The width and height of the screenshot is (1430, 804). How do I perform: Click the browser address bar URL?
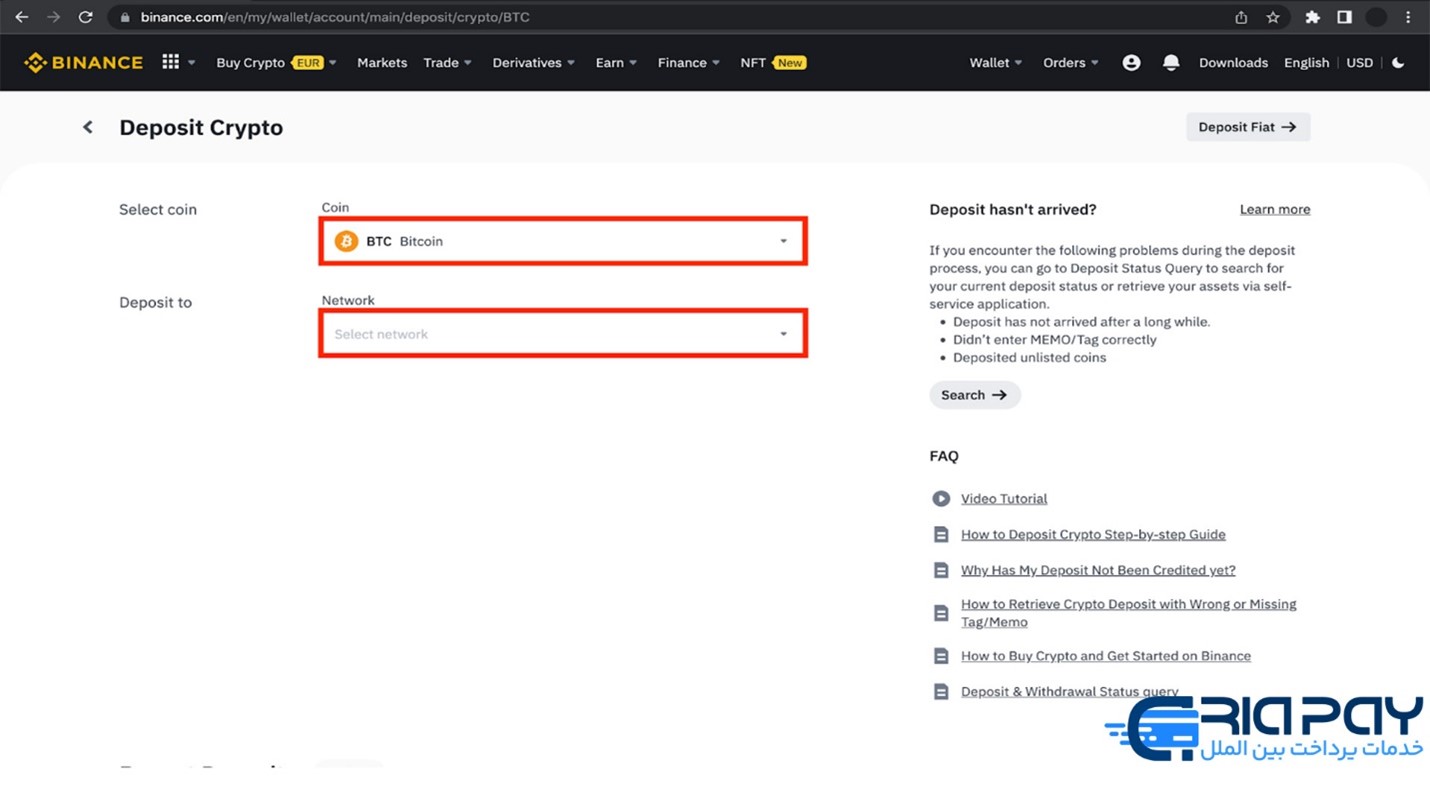click(335, 17)
